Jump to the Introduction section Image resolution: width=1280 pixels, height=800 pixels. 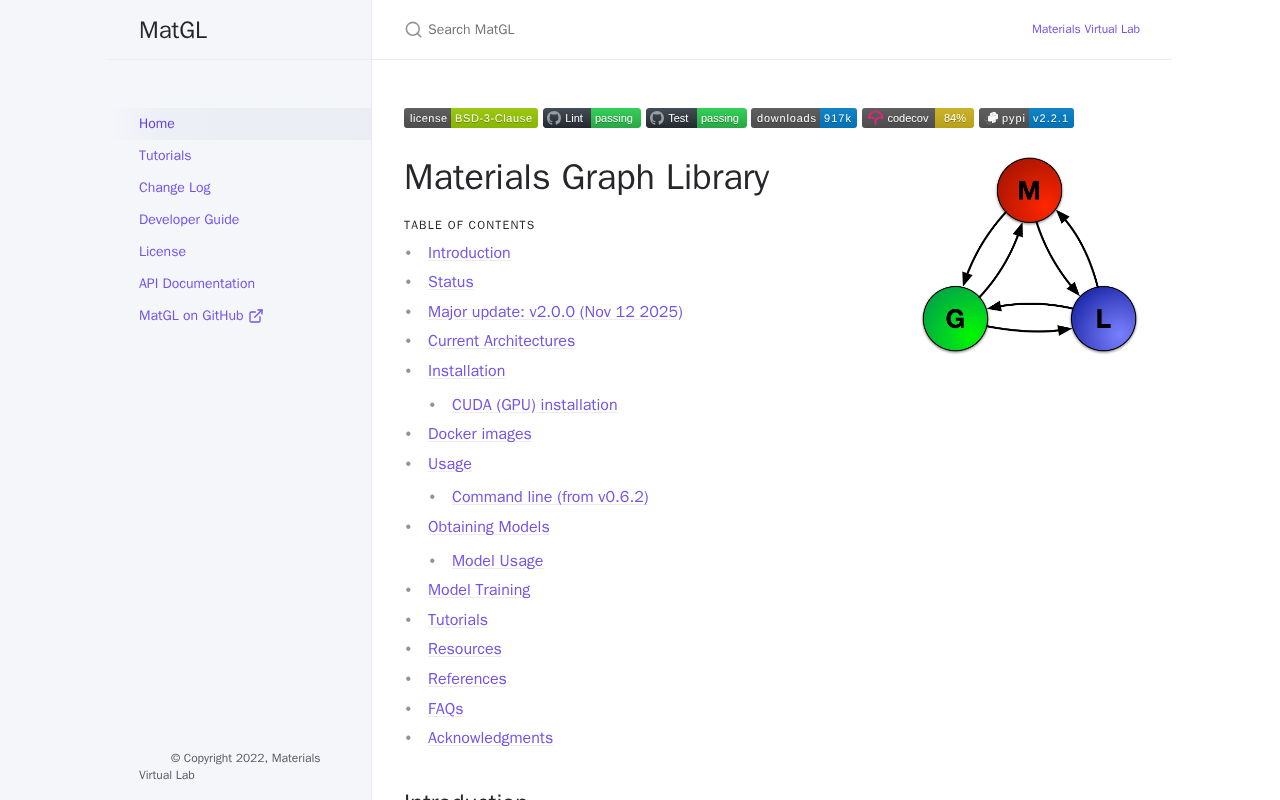click(469, 253)
